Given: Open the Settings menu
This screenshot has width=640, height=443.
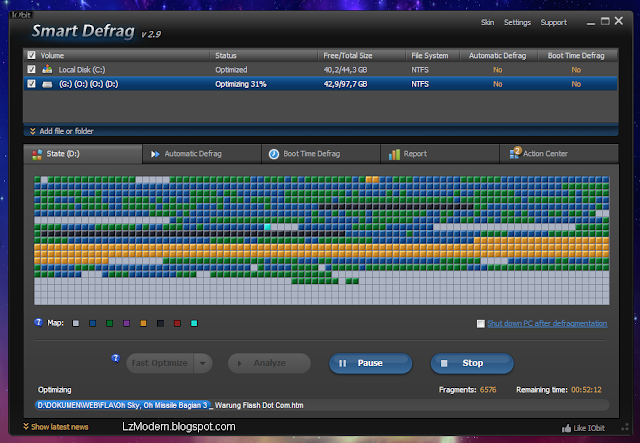Looking at the screenshot, I should pyautogui.click(x=517, y=22).
